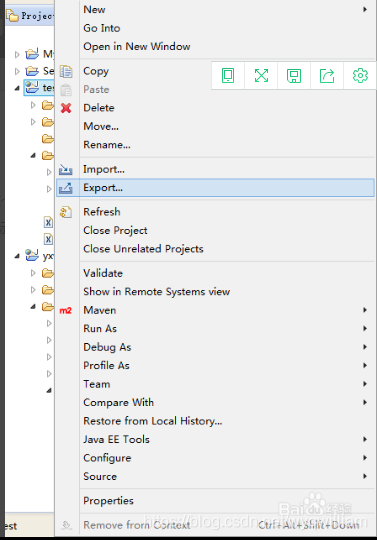The image size is (377, 540).
Task: Open the New submenu arrow
Action: tap(365, 9)
